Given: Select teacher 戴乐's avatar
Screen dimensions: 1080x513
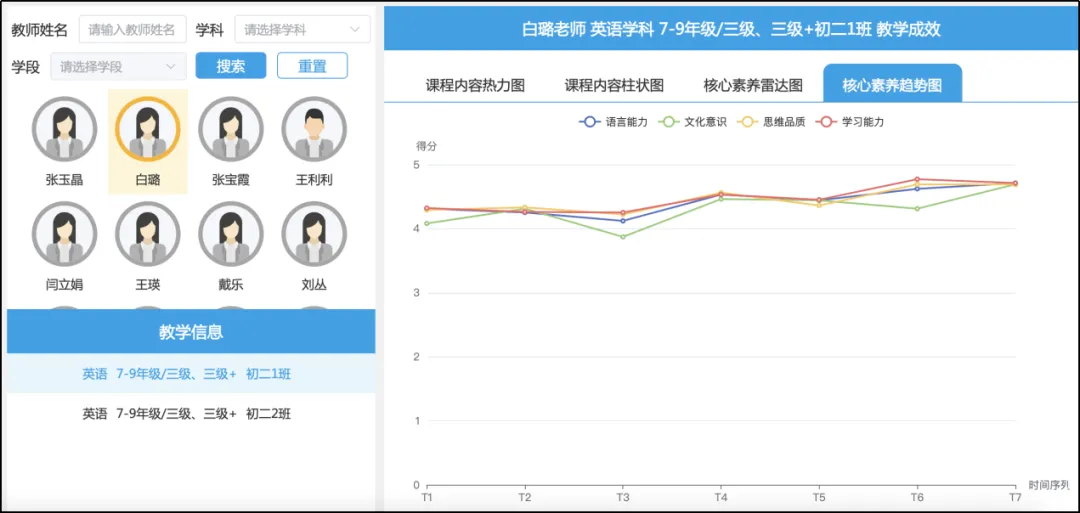Looking at the screenshot, I should pos(231,233).
